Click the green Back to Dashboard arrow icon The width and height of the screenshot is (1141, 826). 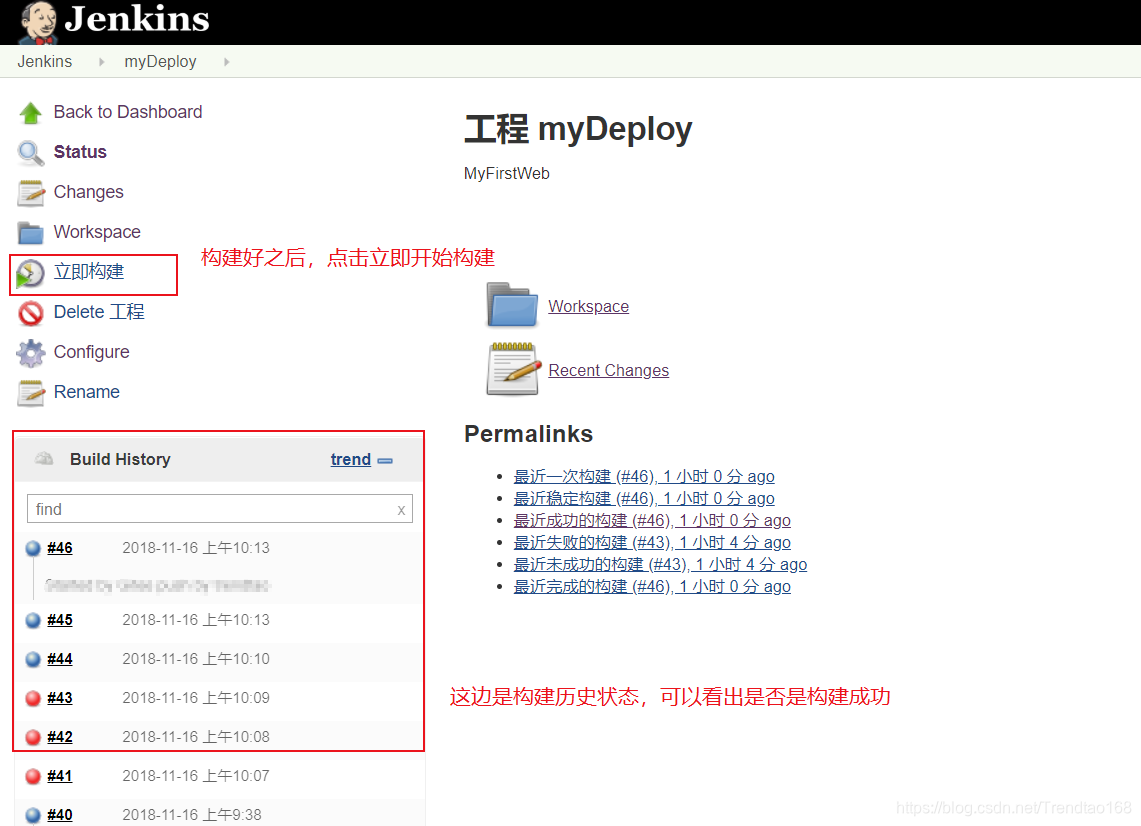coord(31,113)
